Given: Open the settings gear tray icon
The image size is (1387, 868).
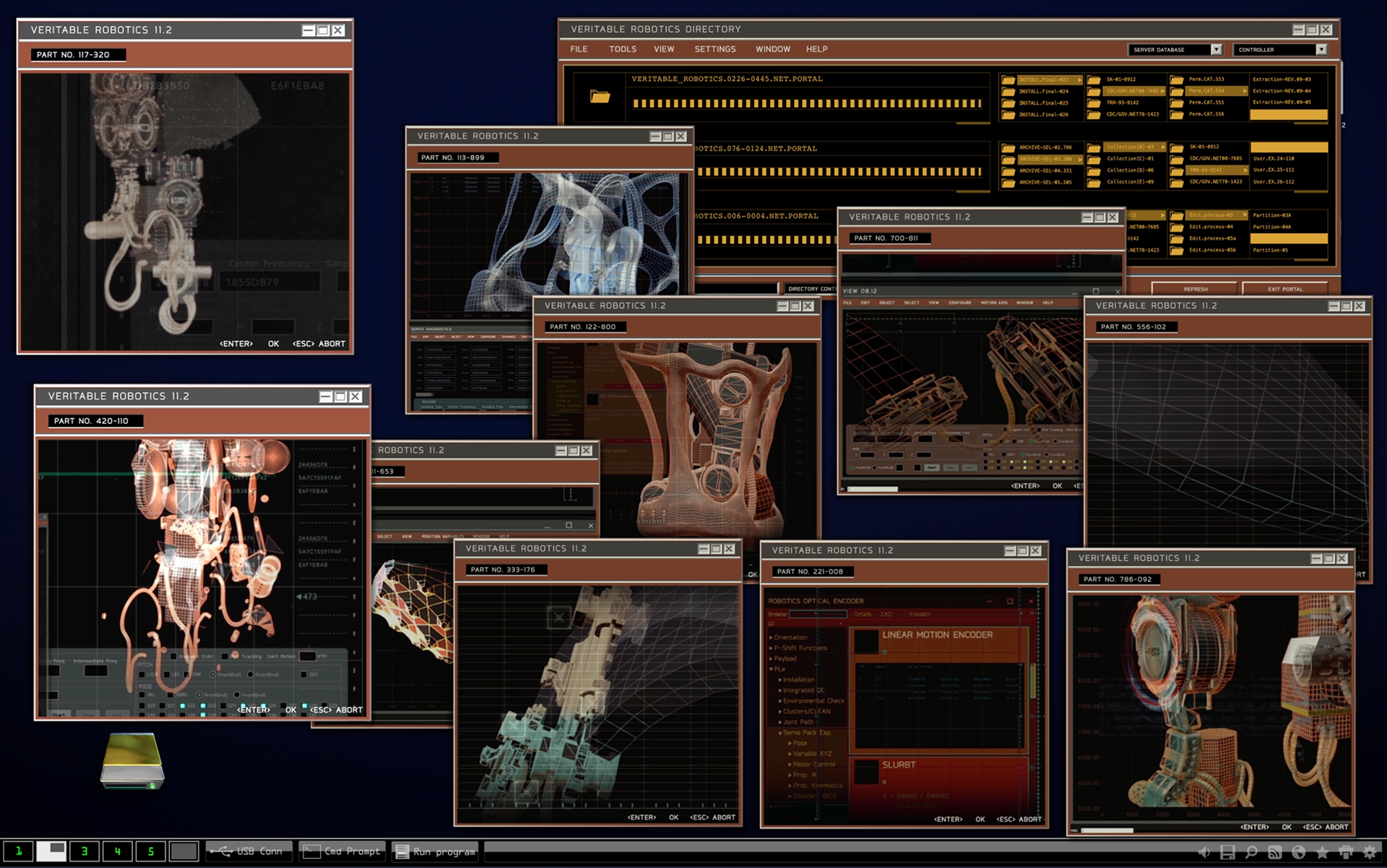Looking at the screenshot, I should click(1370, 852).
